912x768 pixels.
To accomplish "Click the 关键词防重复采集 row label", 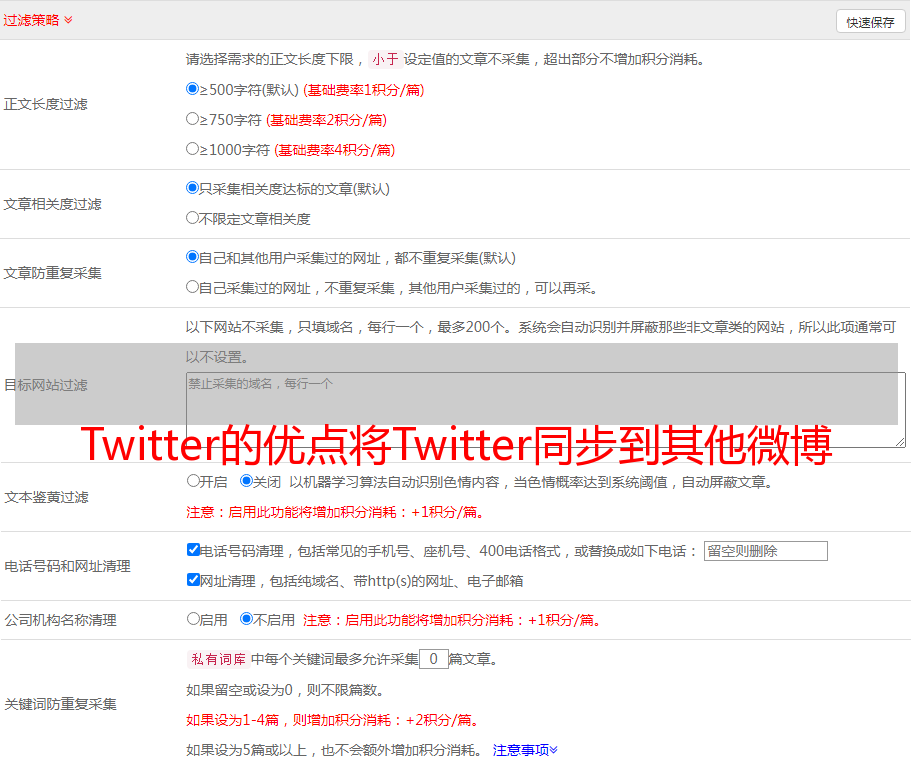I will click(60, 705).
